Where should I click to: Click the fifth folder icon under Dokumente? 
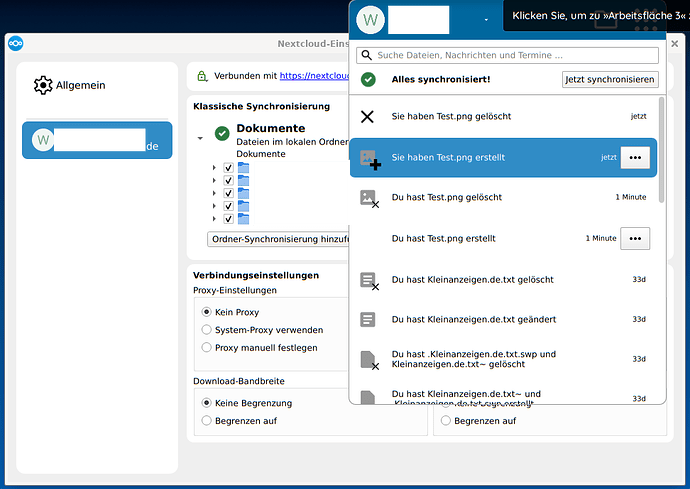tap(243, 219)
